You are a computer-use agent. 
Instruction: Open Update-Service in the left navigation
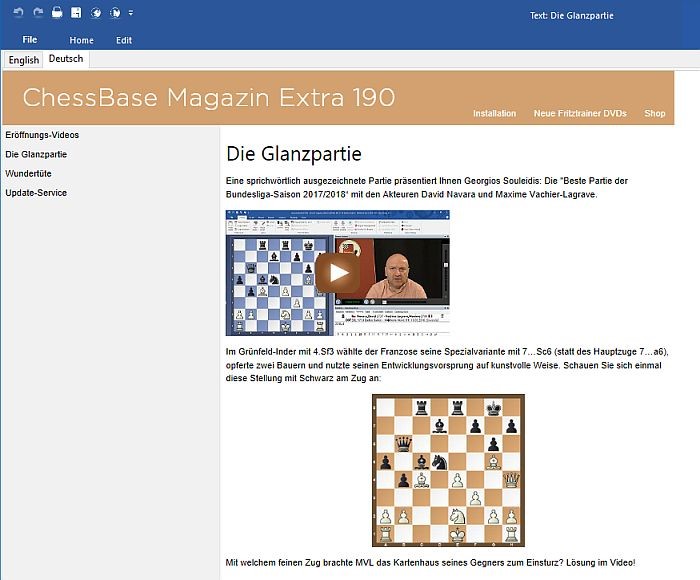[36, 192]
